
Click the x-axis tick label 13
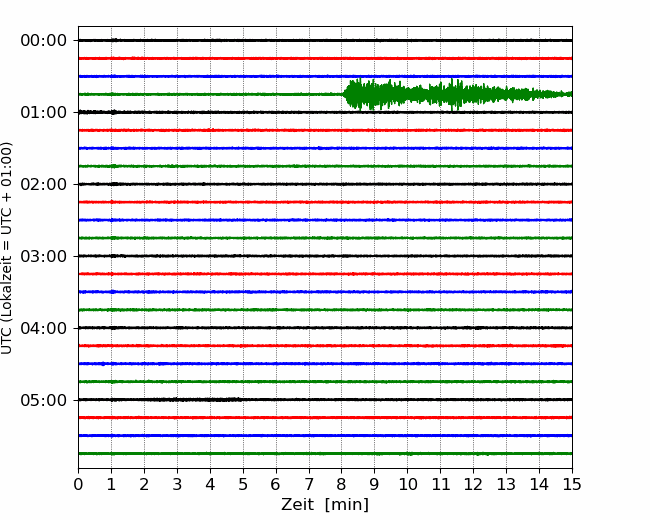click(x=506, y=484)
